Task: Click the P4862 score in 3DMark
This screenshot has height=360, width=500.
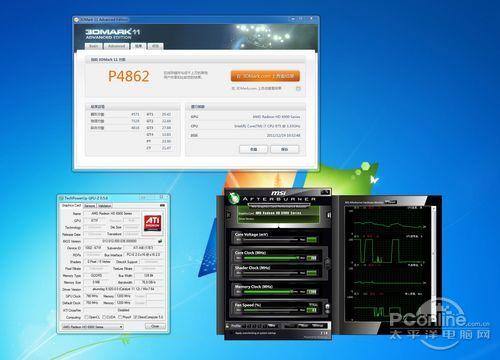Action: (129, 76)
